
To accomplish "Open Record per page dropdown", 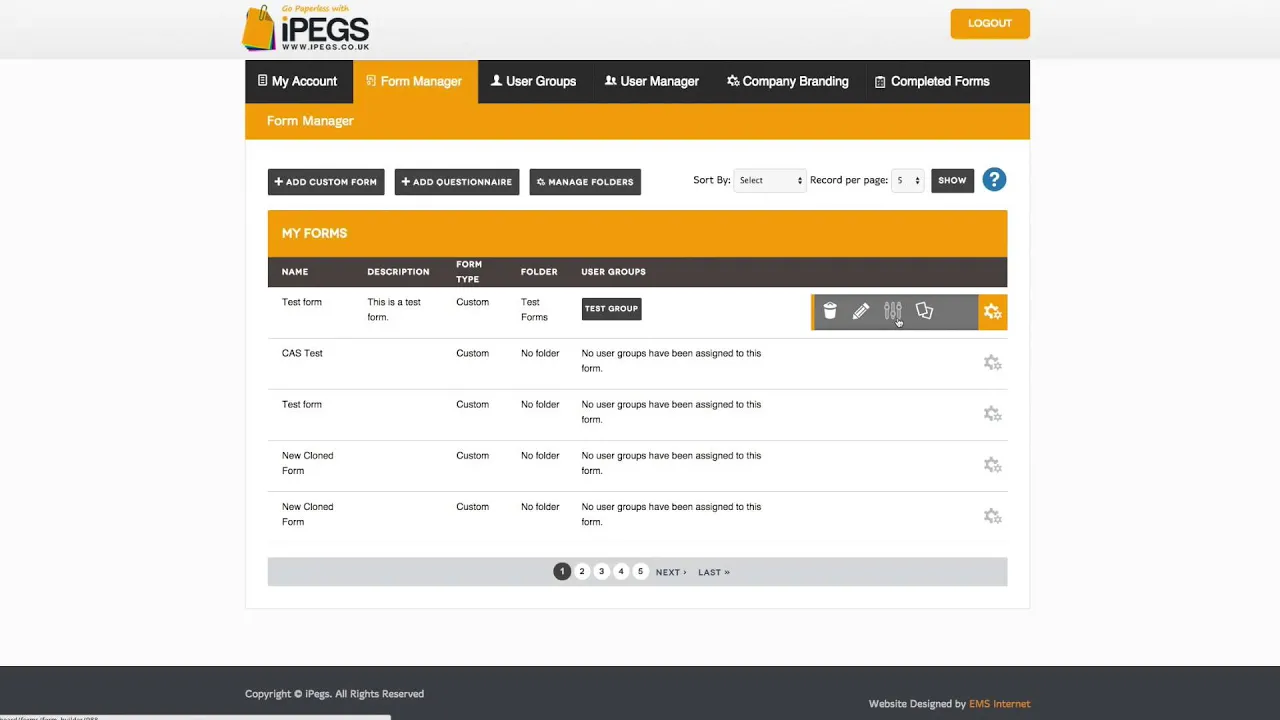I will 907,180.
